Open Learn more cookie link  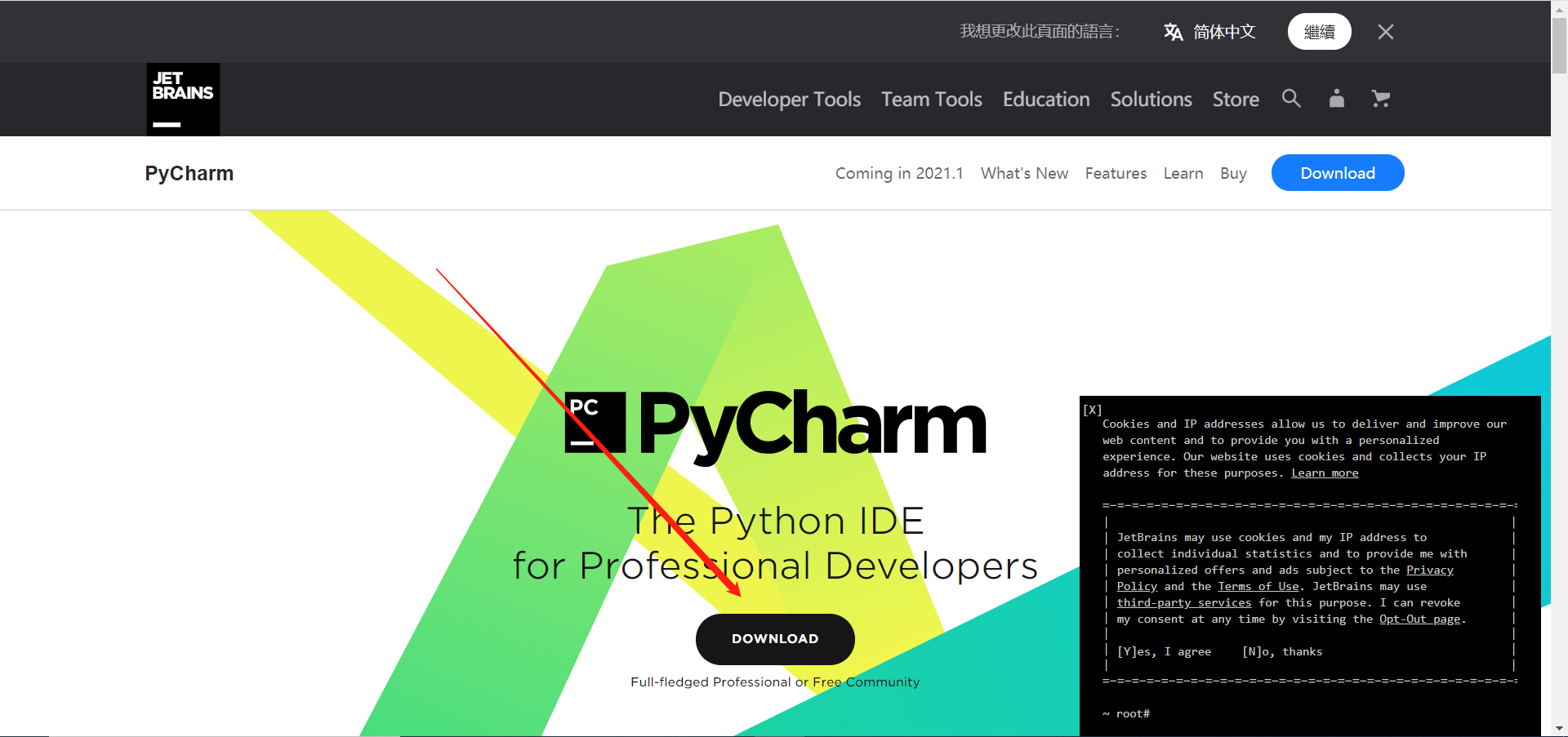[x=1325, y=473]
